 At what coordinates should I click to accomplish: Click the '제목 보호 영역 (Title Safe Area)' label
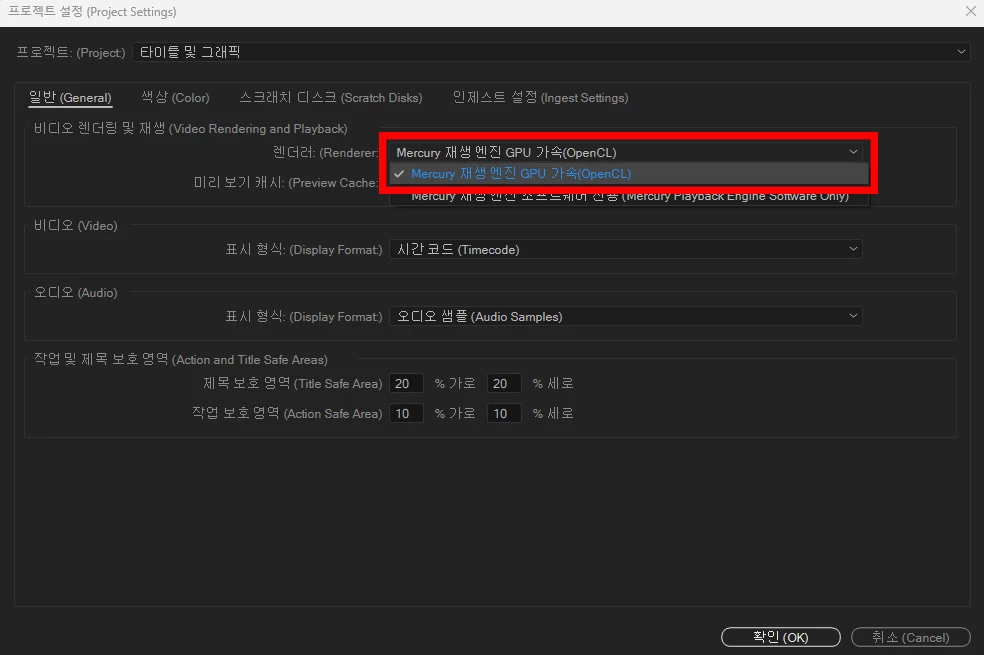[292, 383]
